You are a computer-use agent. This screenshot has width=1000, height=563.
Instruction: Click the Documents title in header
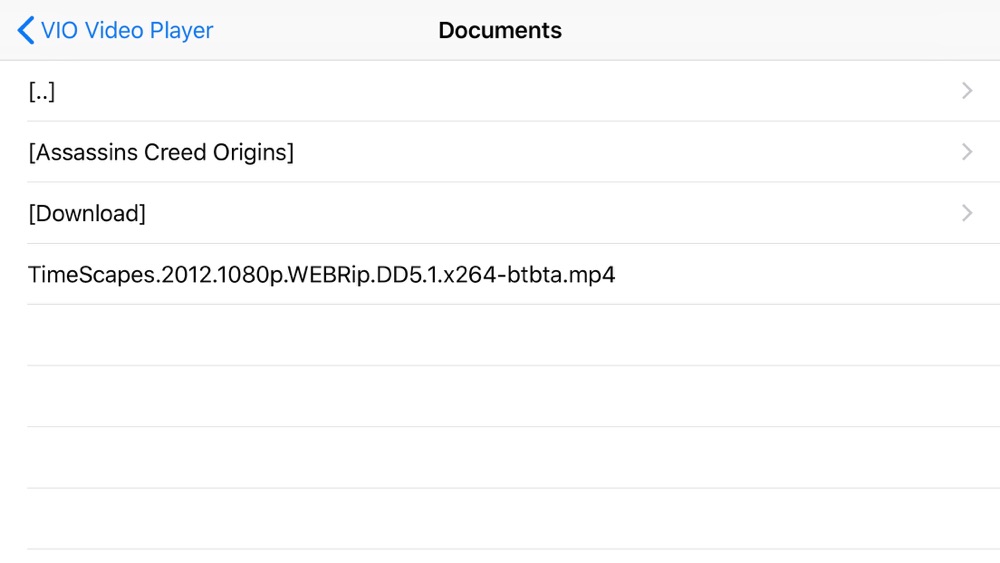click(500, 30)
